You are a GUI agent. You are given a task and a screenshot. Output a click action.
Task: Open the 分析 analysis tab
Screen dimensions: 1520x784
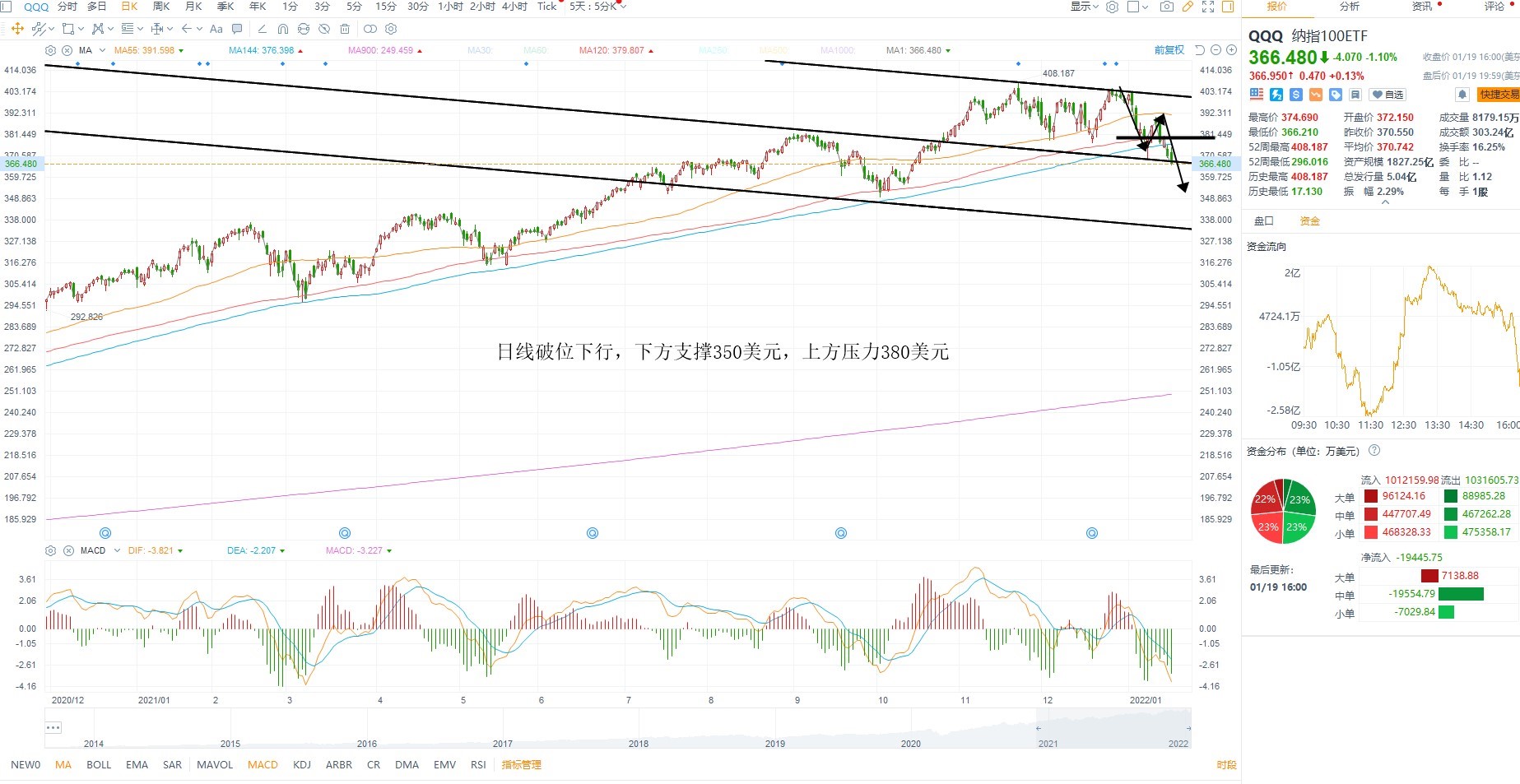pos(1350,7)
